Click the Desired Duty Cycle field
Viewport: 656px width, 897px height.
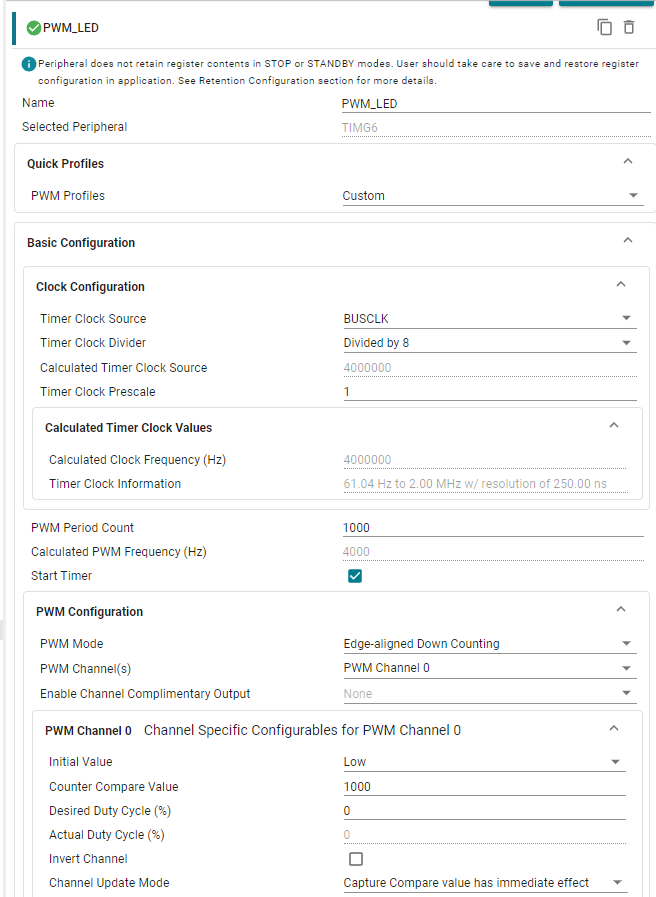pyautogui.click(x=484, y=811)
